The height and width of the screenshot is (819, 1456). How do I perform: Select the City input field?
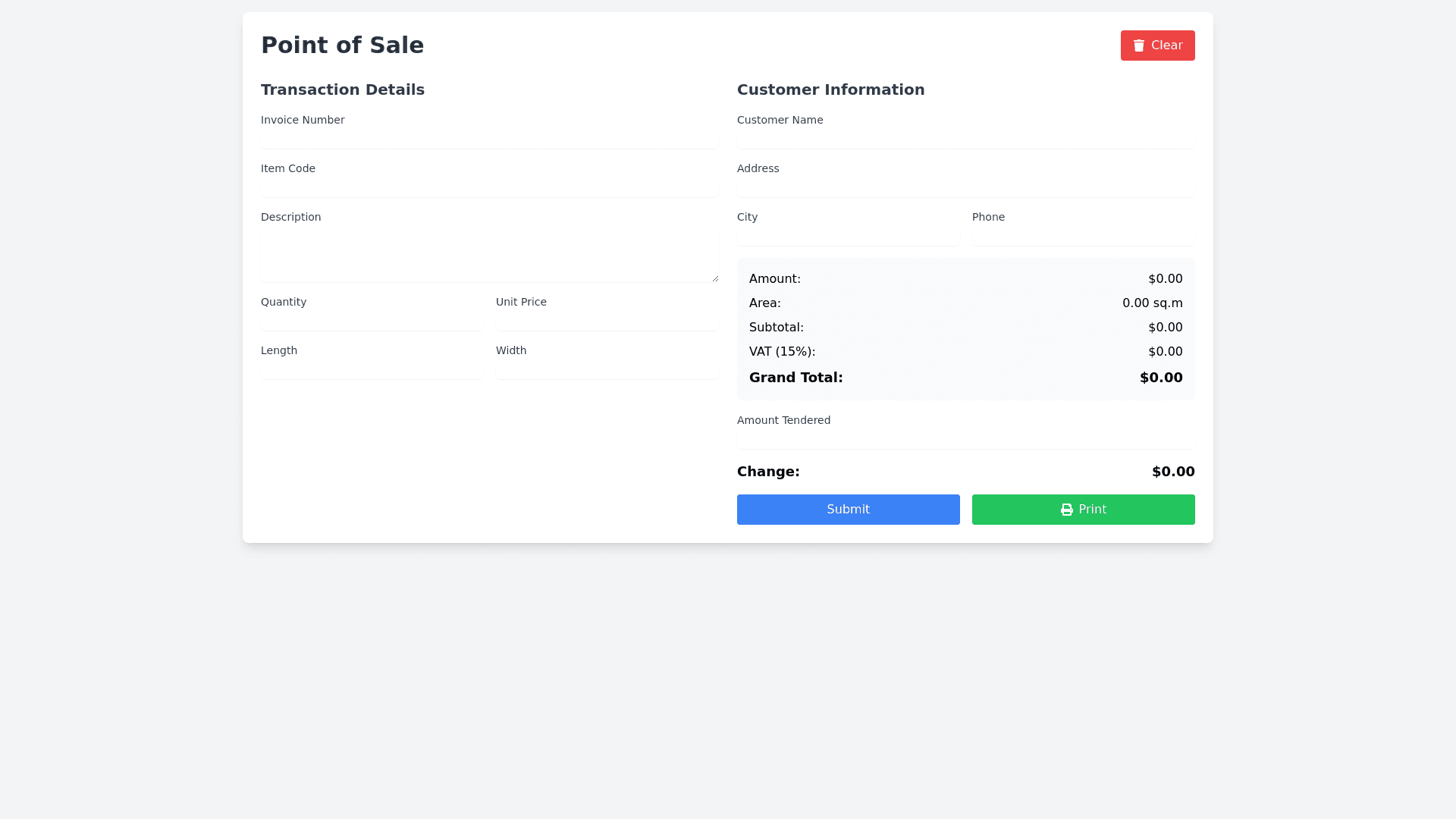coord(848,237)
